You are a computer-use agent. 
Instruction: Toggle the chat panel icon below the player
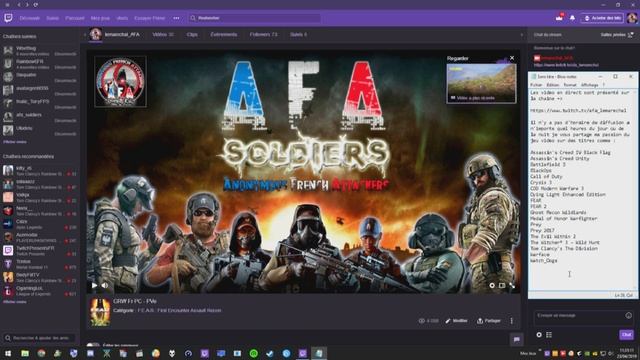[x=516, y=339]
